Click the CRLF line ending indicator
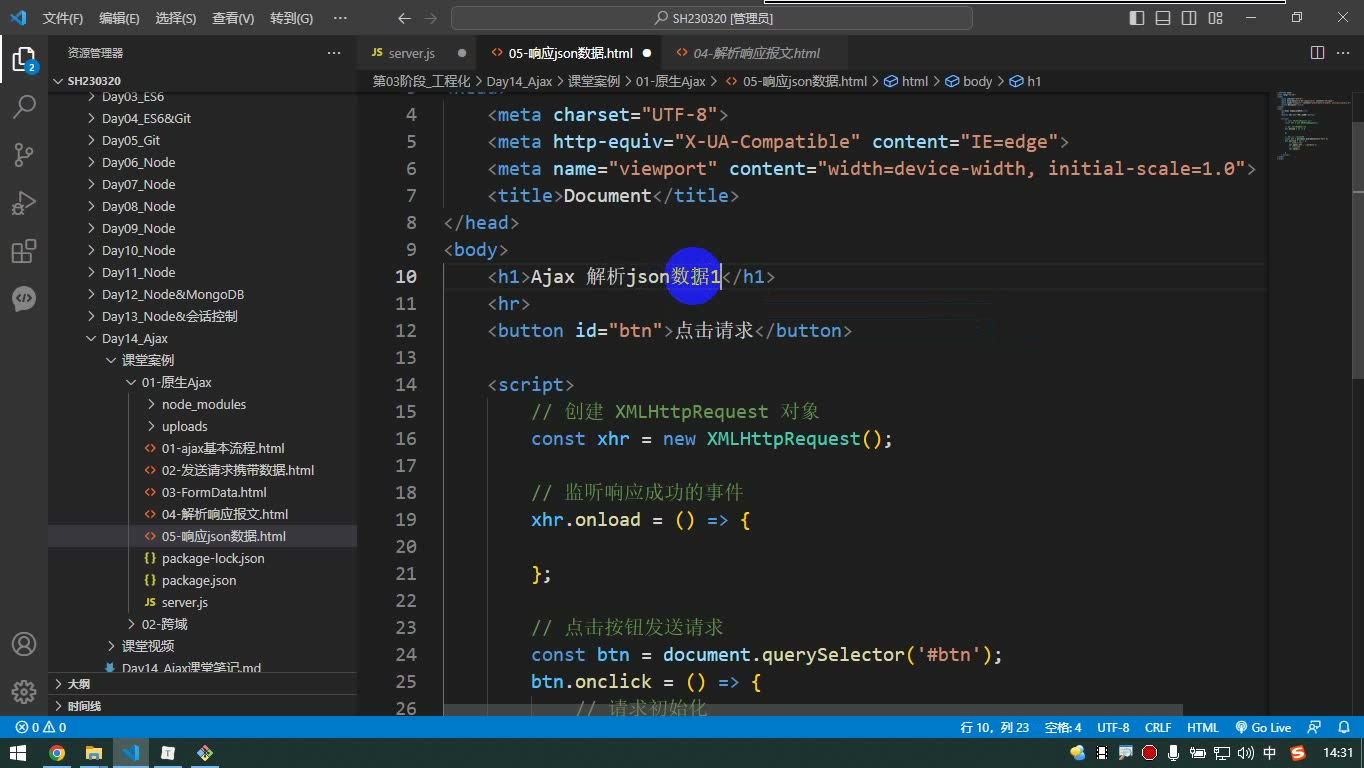1364x768 pixels. [1158, 728]
